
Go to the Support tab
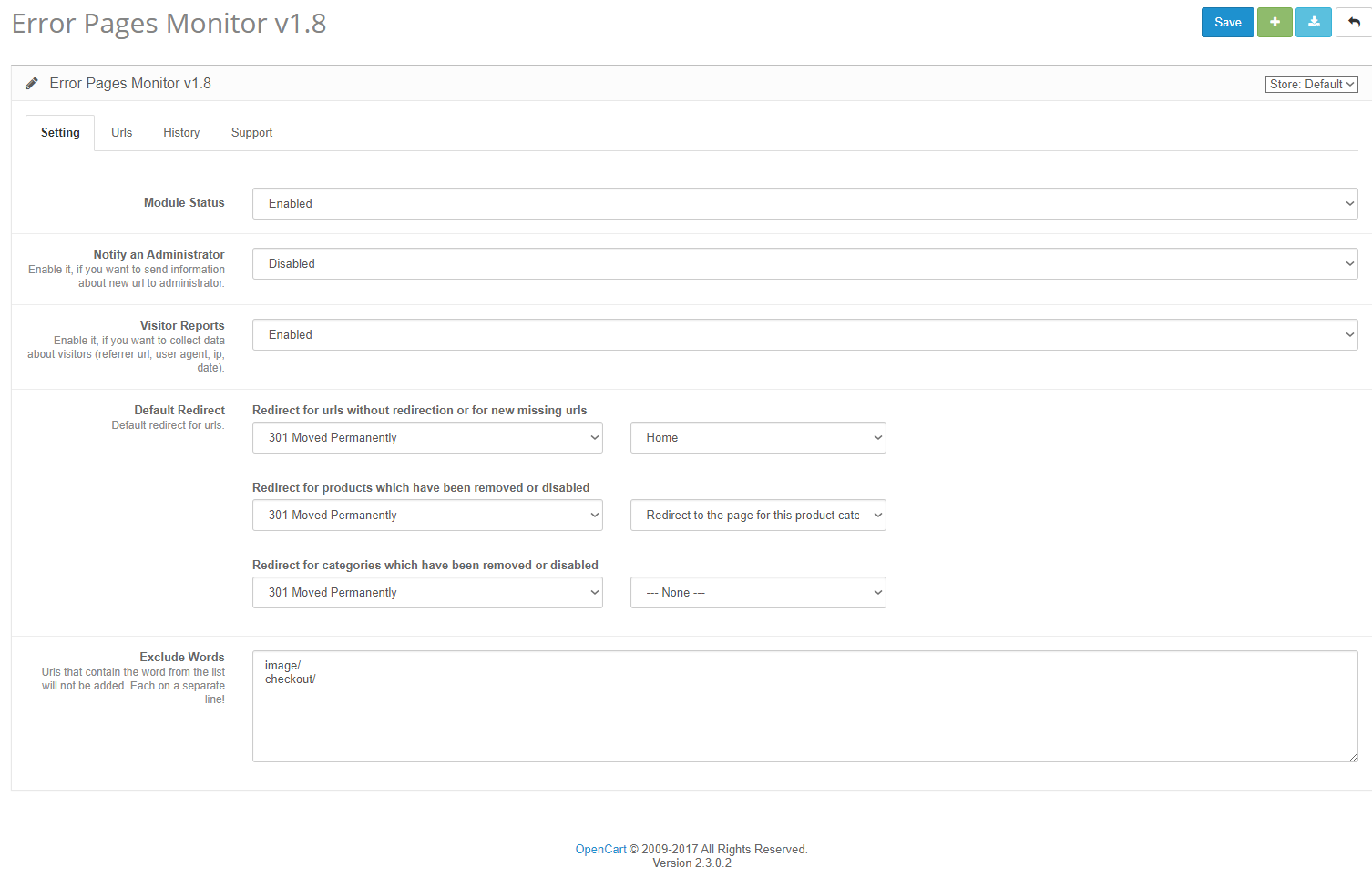(251, 133)
